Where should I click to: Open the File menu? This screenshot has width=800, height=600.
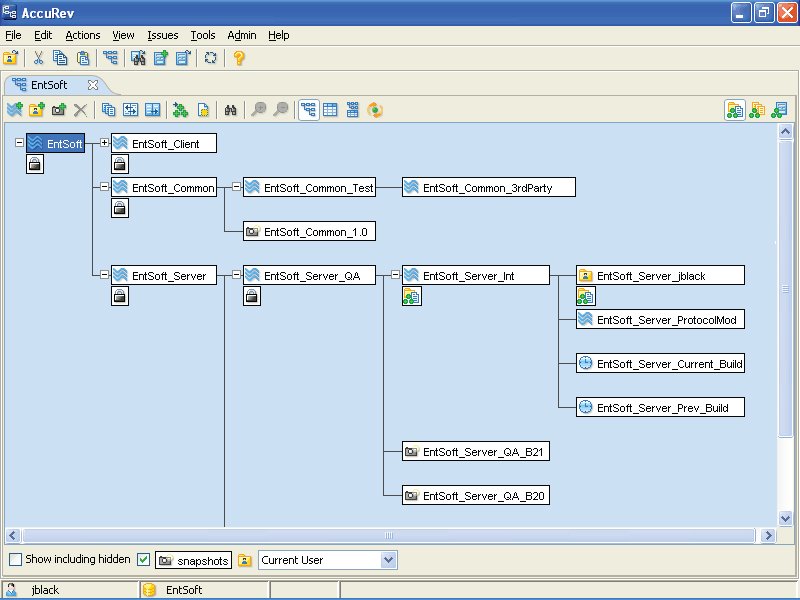(13, 35)
